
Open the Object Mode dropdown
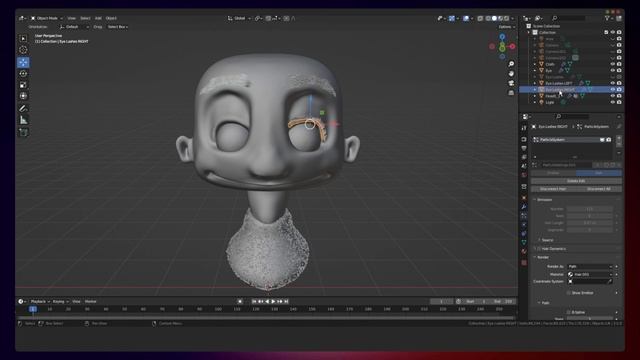click(x=47, y=18)
